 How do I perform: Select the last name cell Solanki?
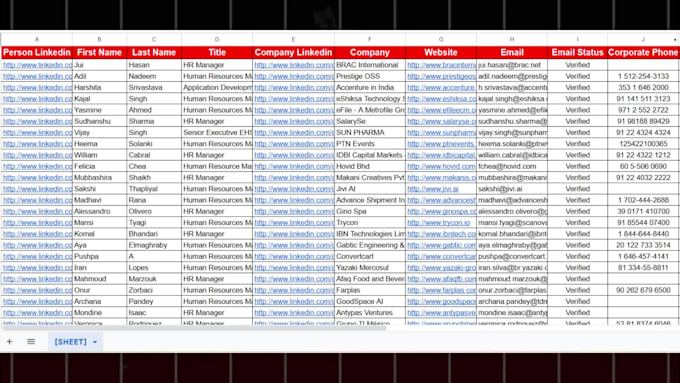154,144
